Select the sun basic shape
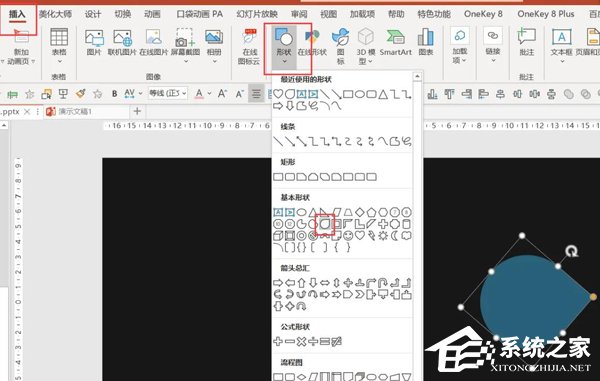The height and width of the screenshot is (381, 600). [x=383, y=236]
